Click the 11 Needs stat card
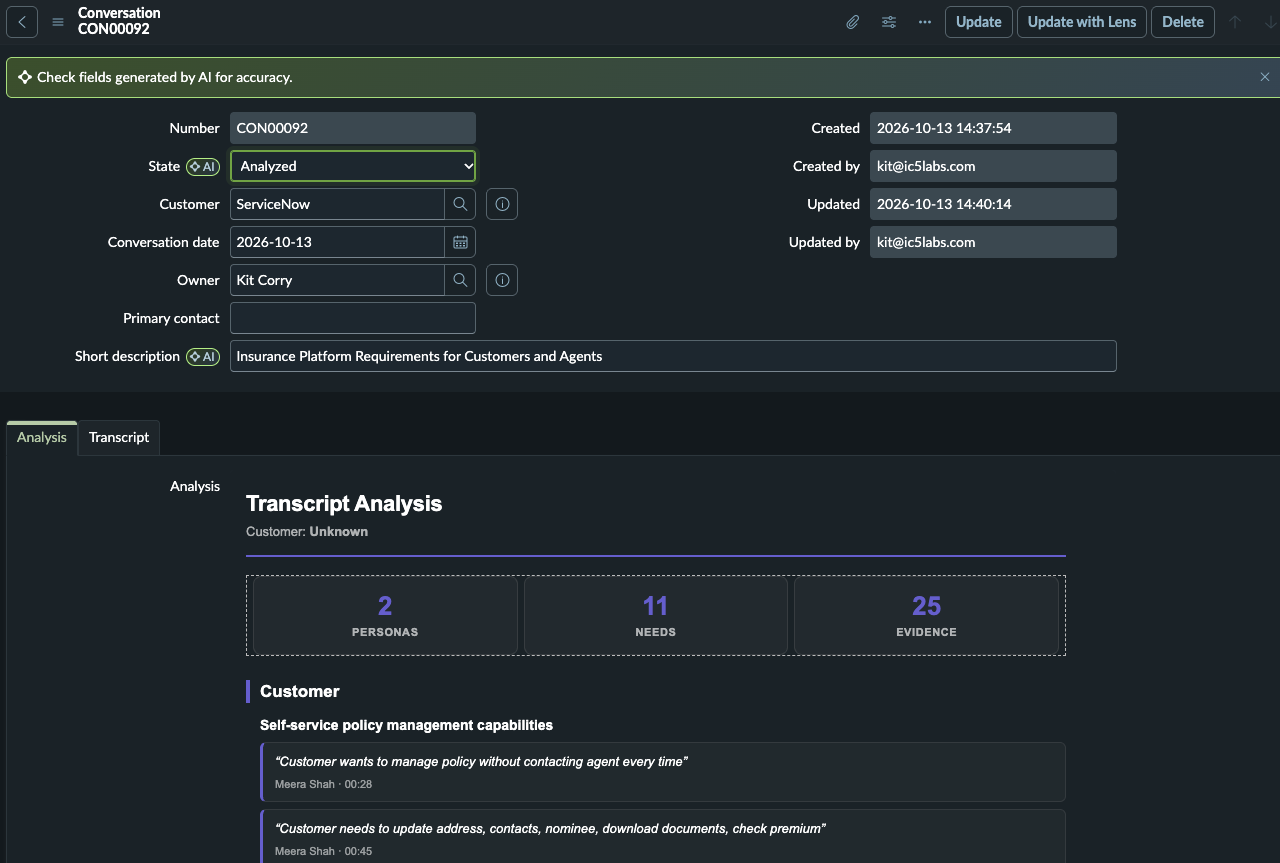 click(656, 616)
